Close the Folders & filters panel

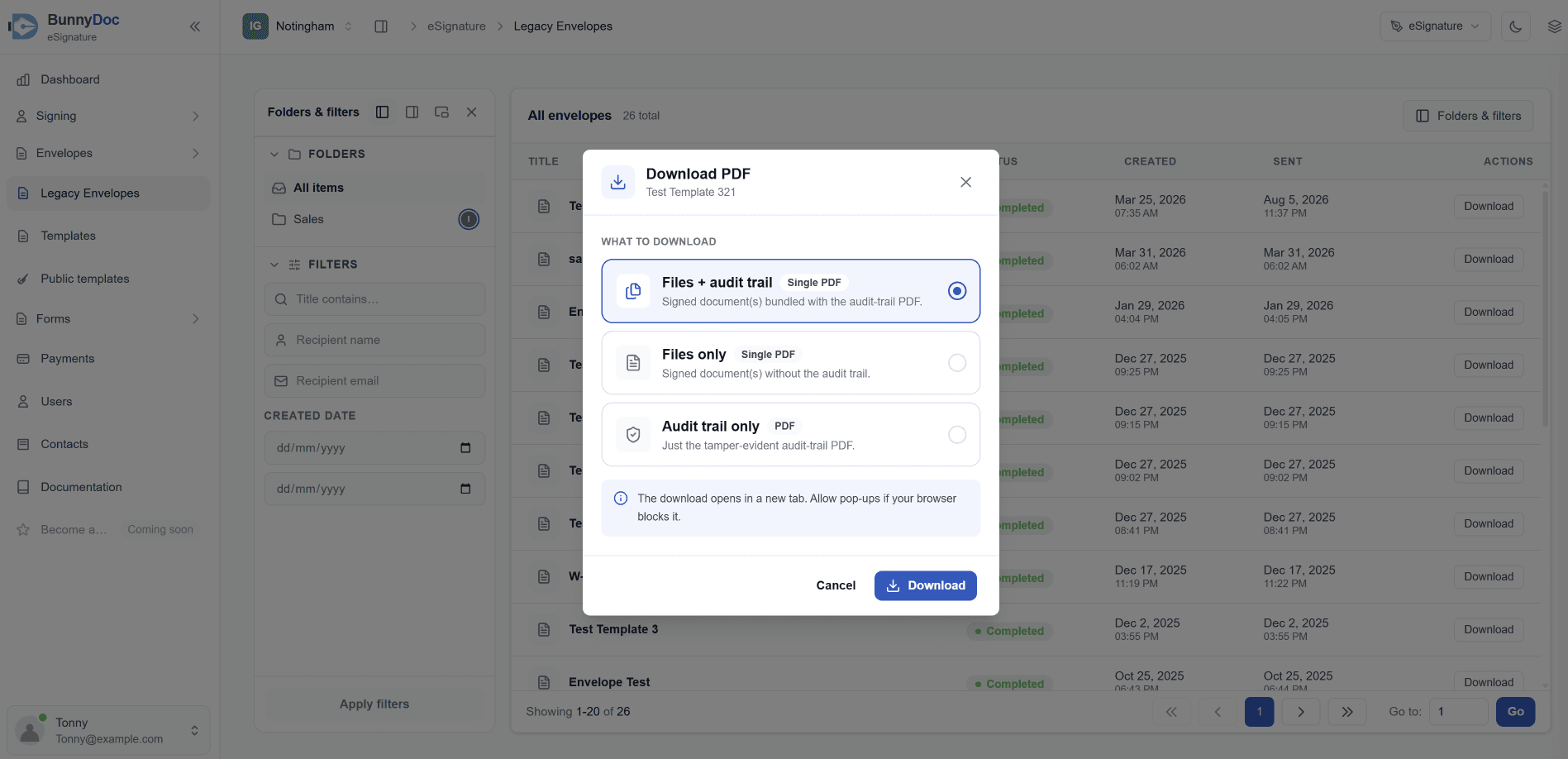(x=471, y=112)
